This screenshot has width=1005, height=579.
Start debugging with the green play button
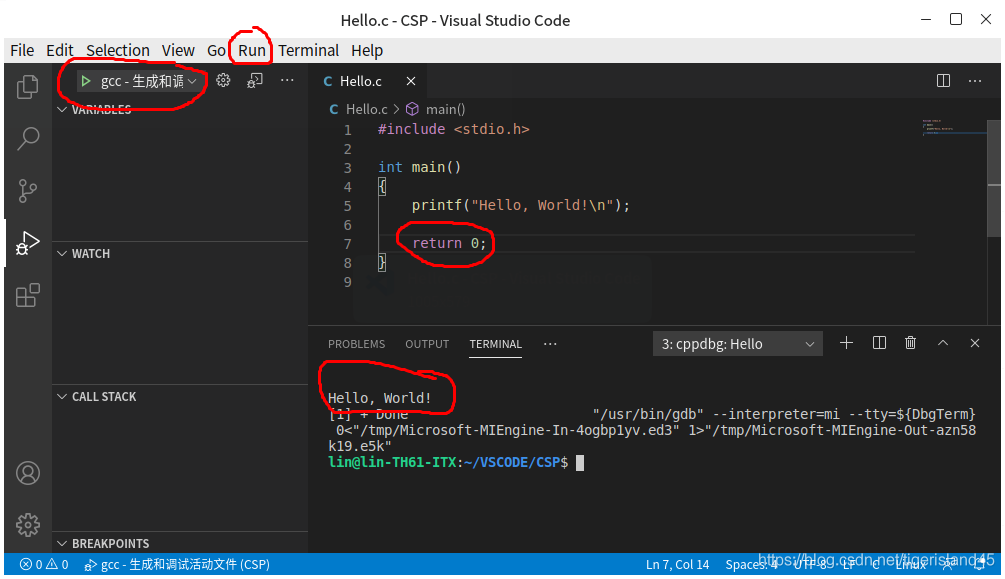(86, 81)
